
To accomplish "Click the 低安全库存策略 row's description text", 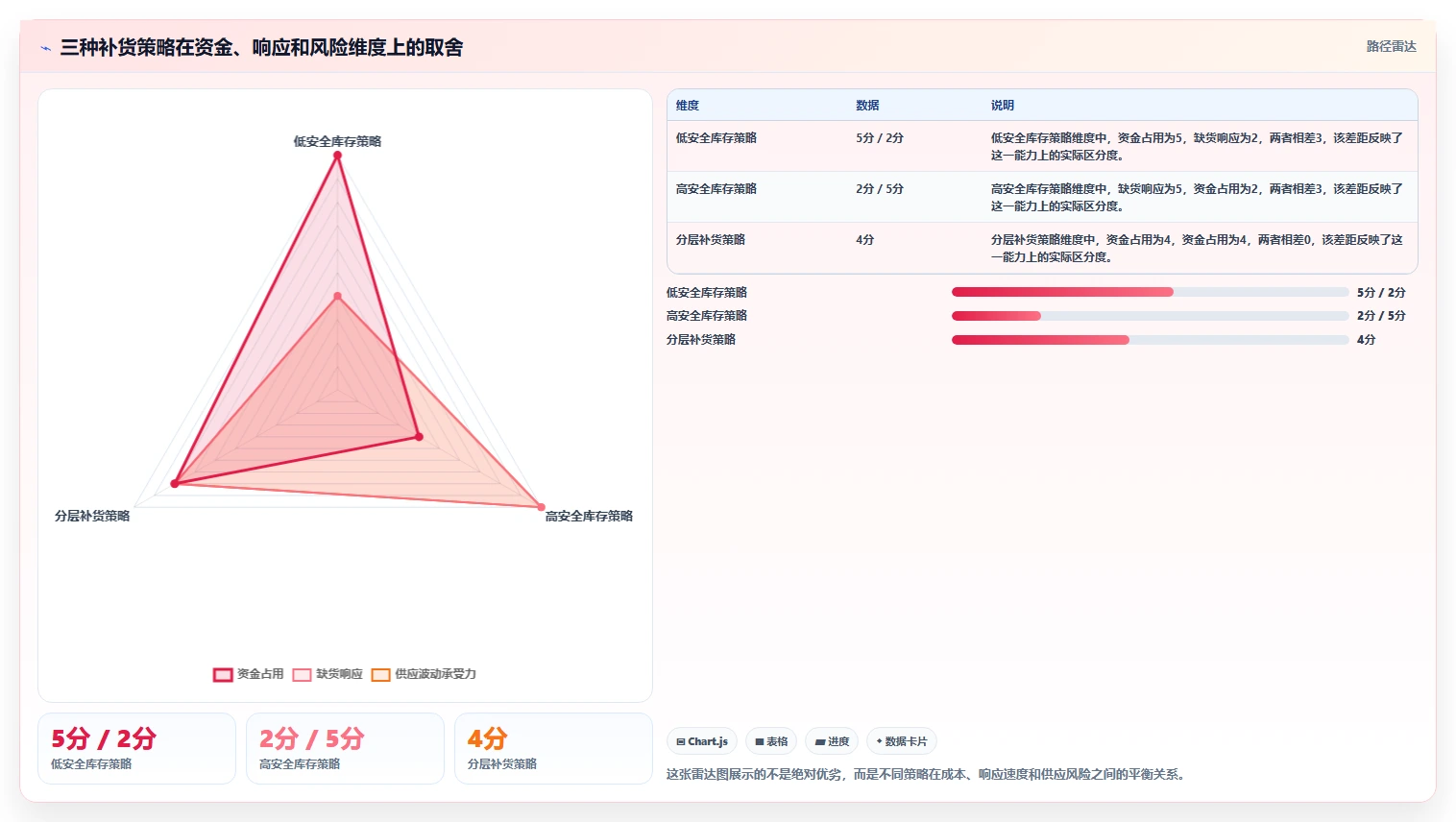I will pos(1197,147).
